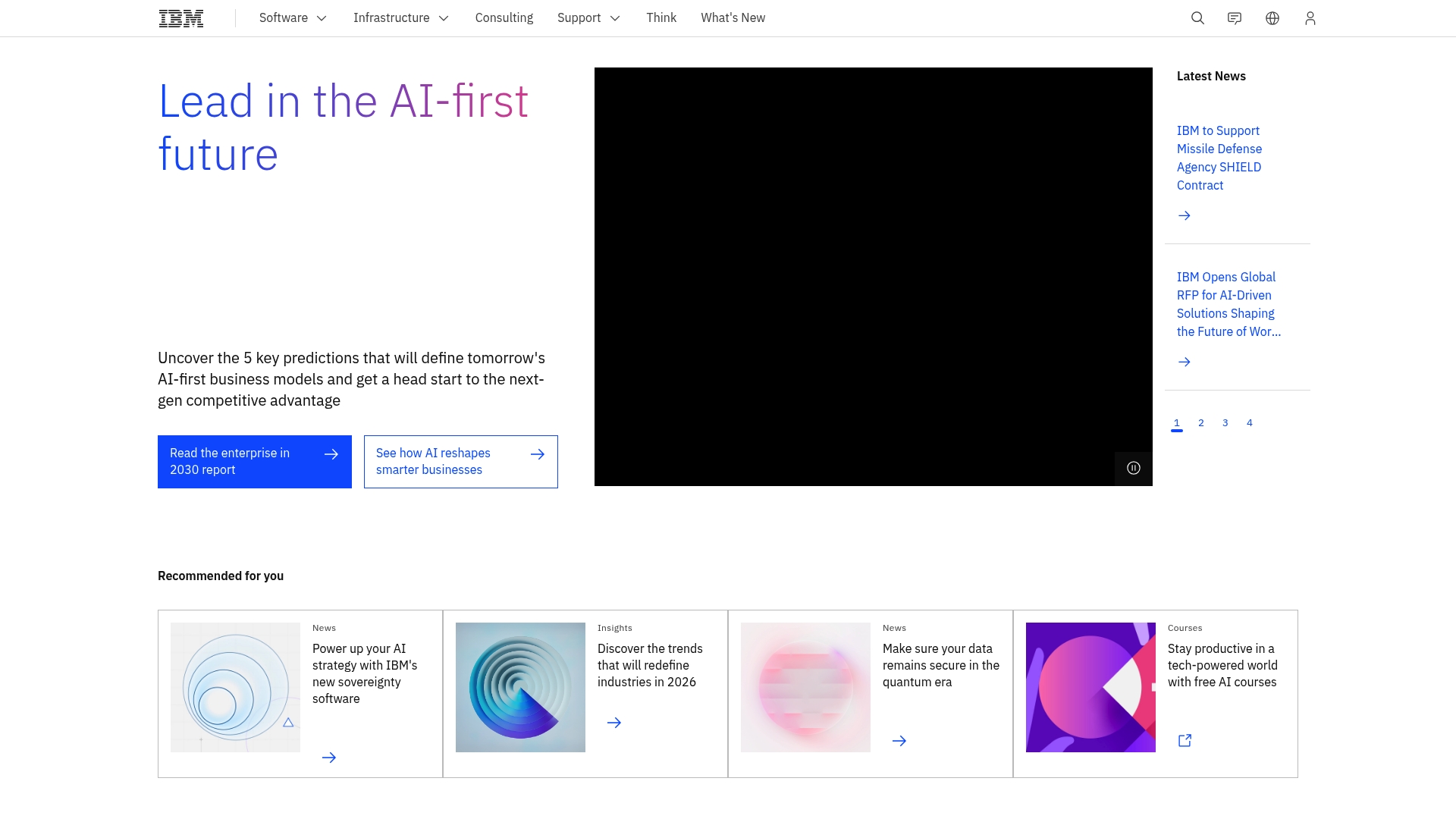This screenshot has width=1456, height=819.
Task: Open the chat contact icon
Action: [x=1235, y=18]
